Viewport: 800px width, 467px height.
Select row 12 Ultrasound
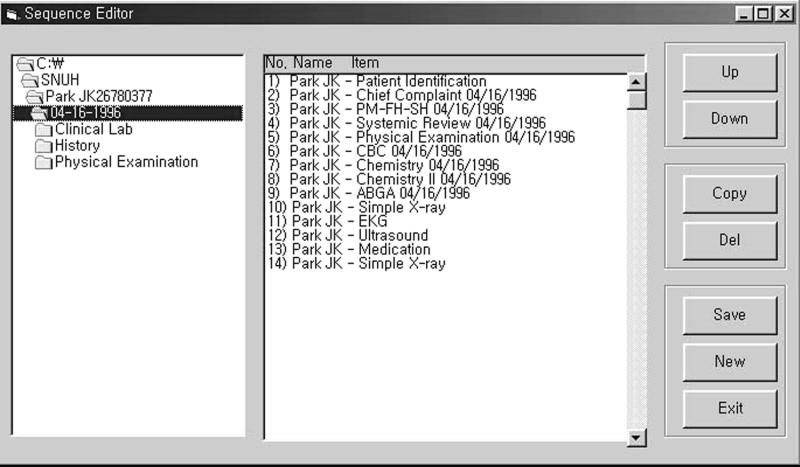point(348,236)
